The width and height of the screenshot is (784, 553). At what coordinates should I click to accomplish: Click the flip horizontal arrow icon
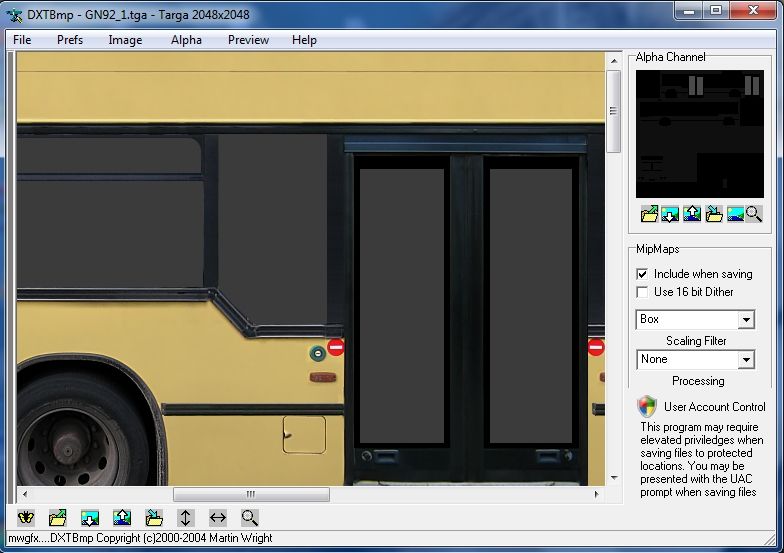click(x=217, y=518)
